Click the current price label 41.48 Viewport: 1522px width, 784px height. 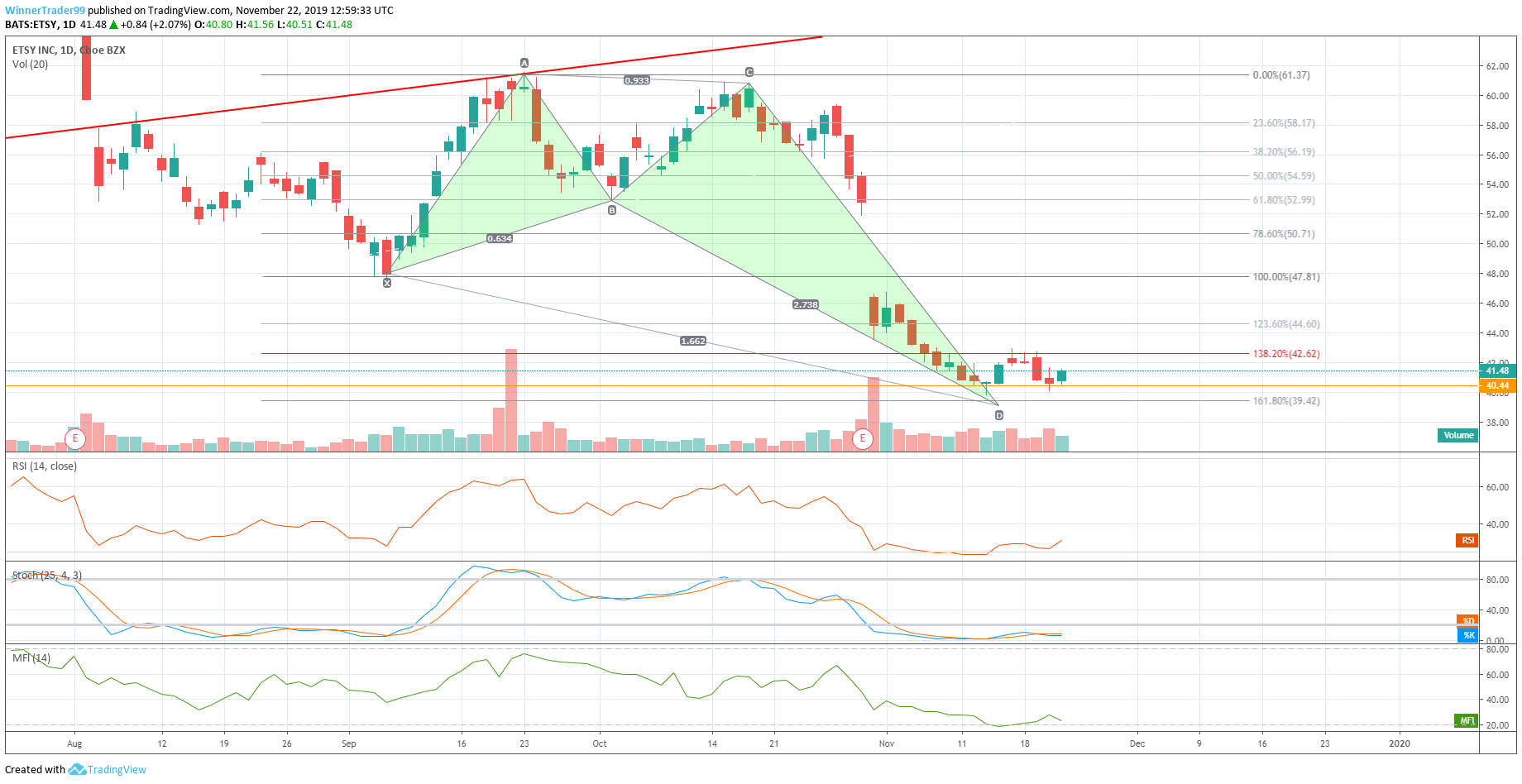coord(1498,370)
